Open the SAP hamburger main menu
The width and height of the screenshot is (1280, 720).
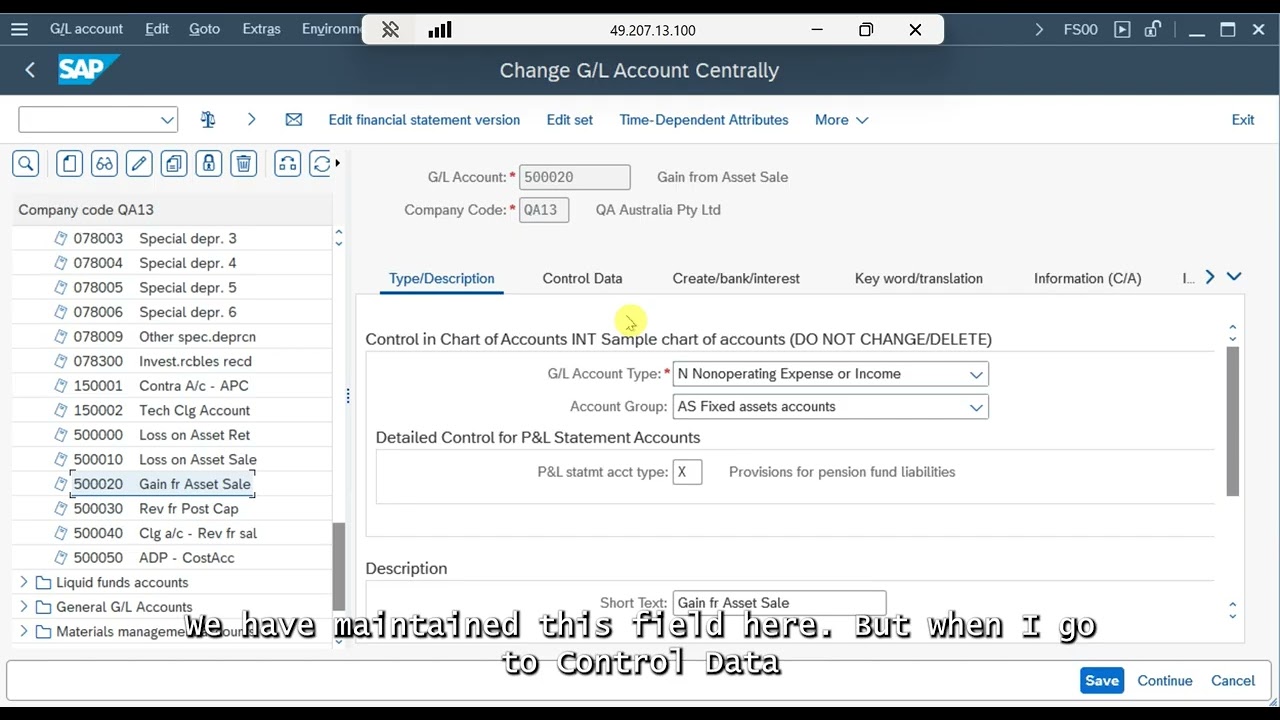click(x=19, y=29)
